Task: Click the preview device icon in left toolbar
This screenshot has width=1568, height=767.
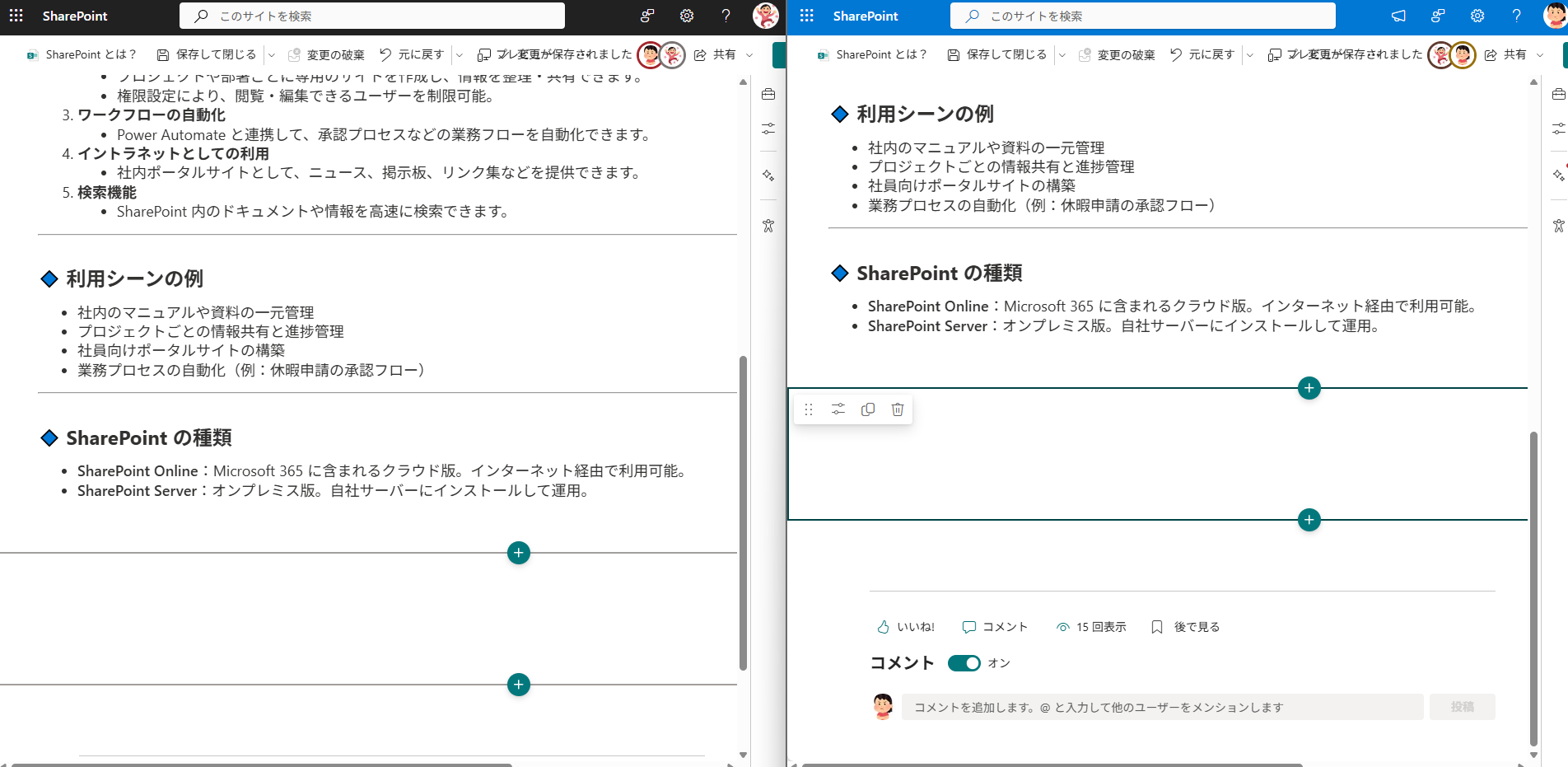Action: pyautogui.click(x=484, y=54)
